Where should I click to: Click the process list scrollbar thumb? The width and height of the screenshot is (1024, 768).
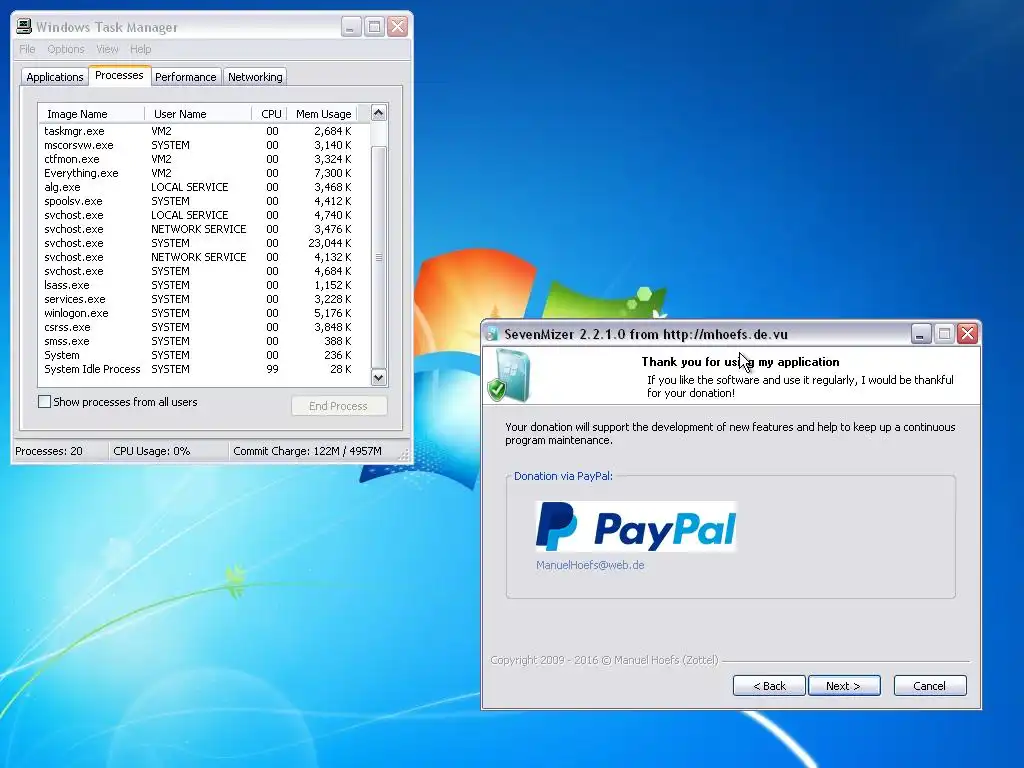(x=378, y=257)
